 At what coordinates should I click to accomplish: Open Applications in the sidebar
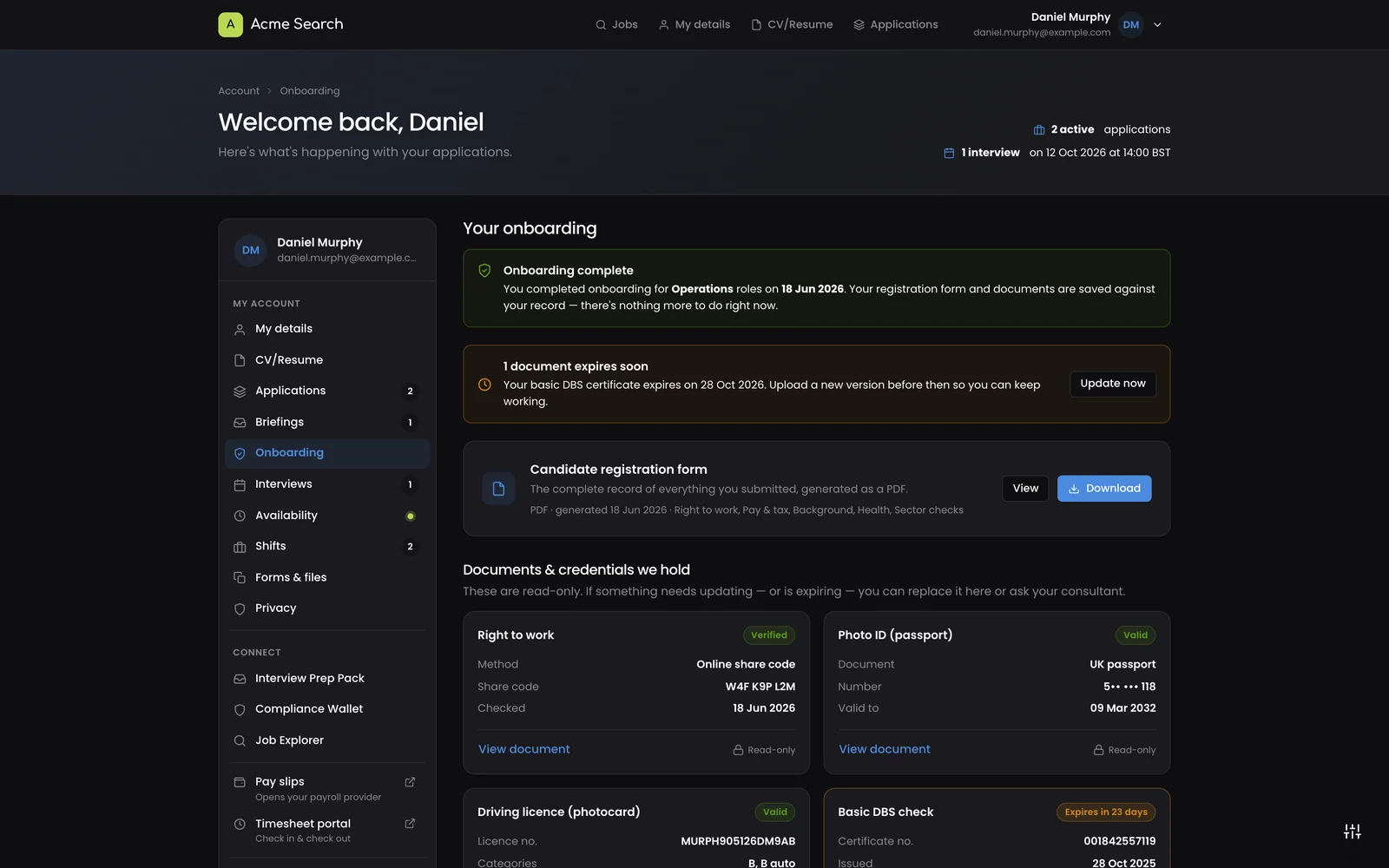[327, 391]
